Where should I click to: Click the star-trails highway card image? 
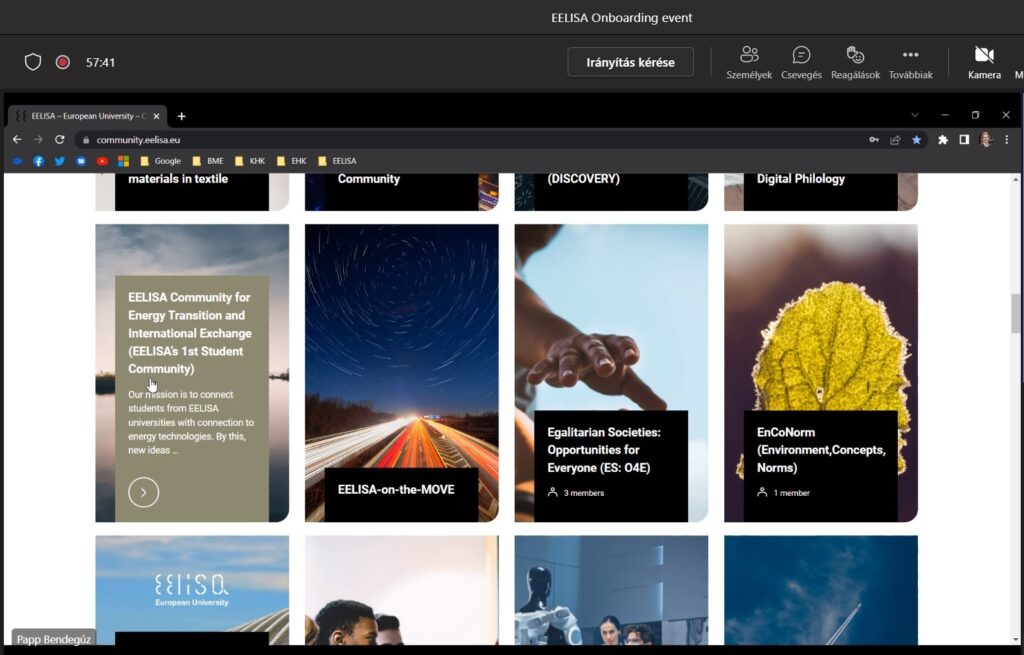click(x=402, y=346)
